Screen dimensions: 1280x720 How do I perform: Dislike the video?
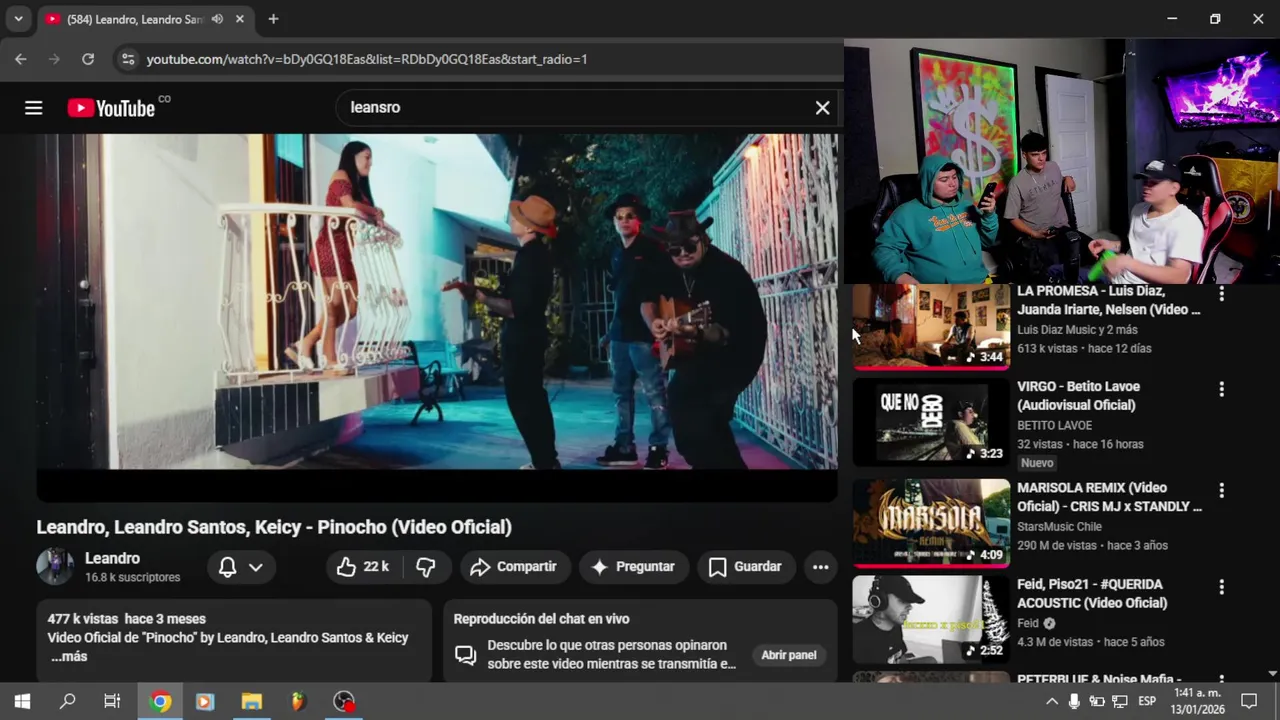click(x=426, y=567)
